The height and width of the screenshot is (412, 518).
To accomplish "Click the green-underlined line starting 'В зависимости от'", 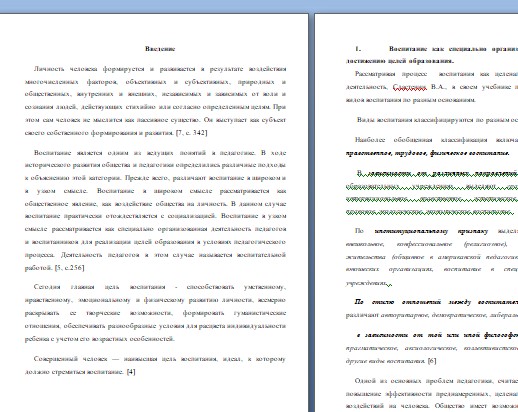I will pyautogui.click(x=437, y=174).
